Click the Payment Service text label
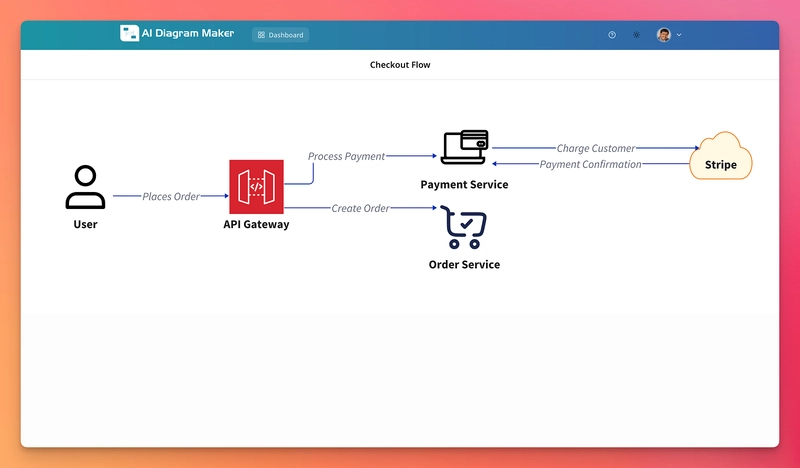 point(464,185)
